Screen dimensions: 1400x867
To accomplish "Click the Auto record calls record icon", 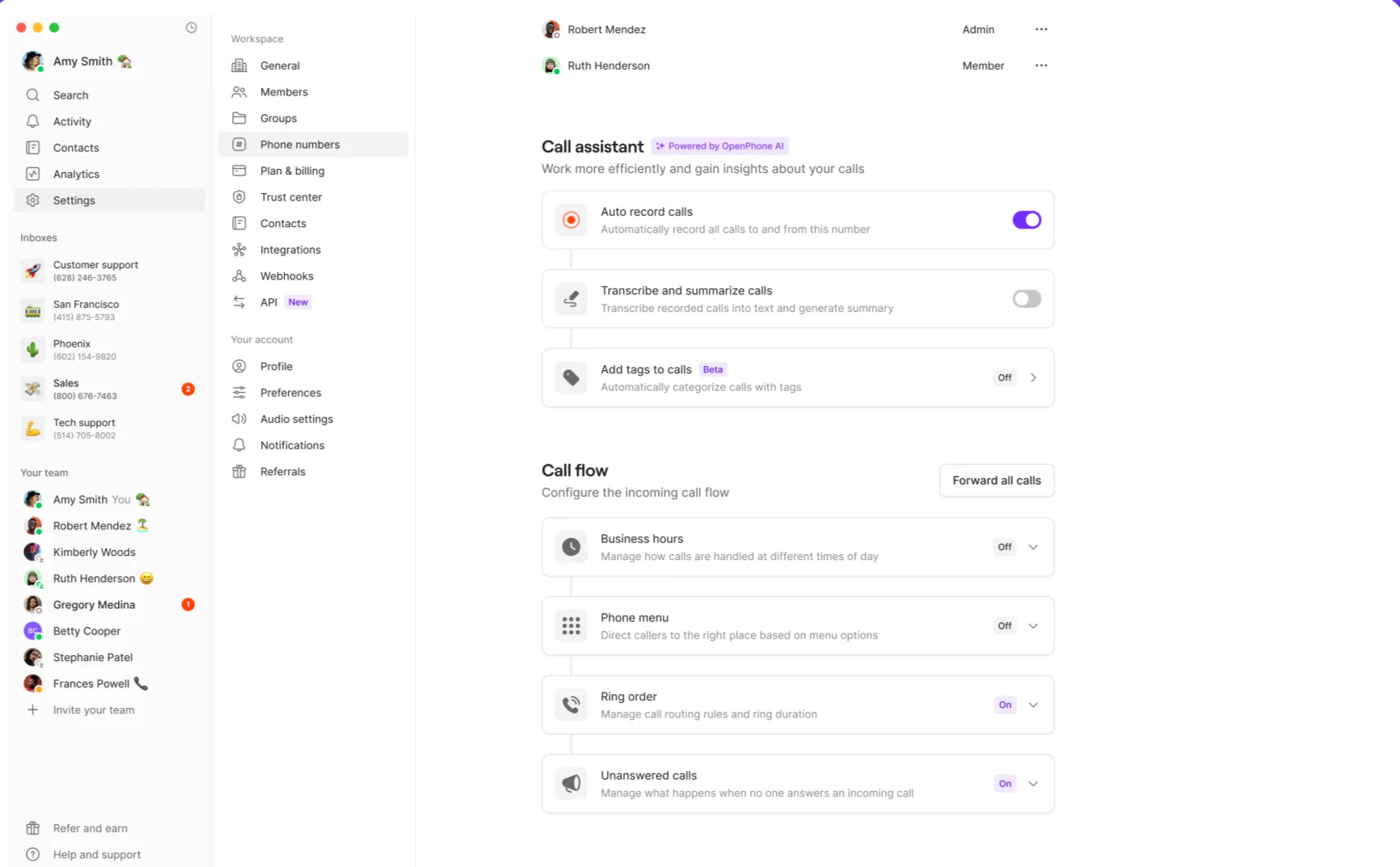I will tap(571, 220).
